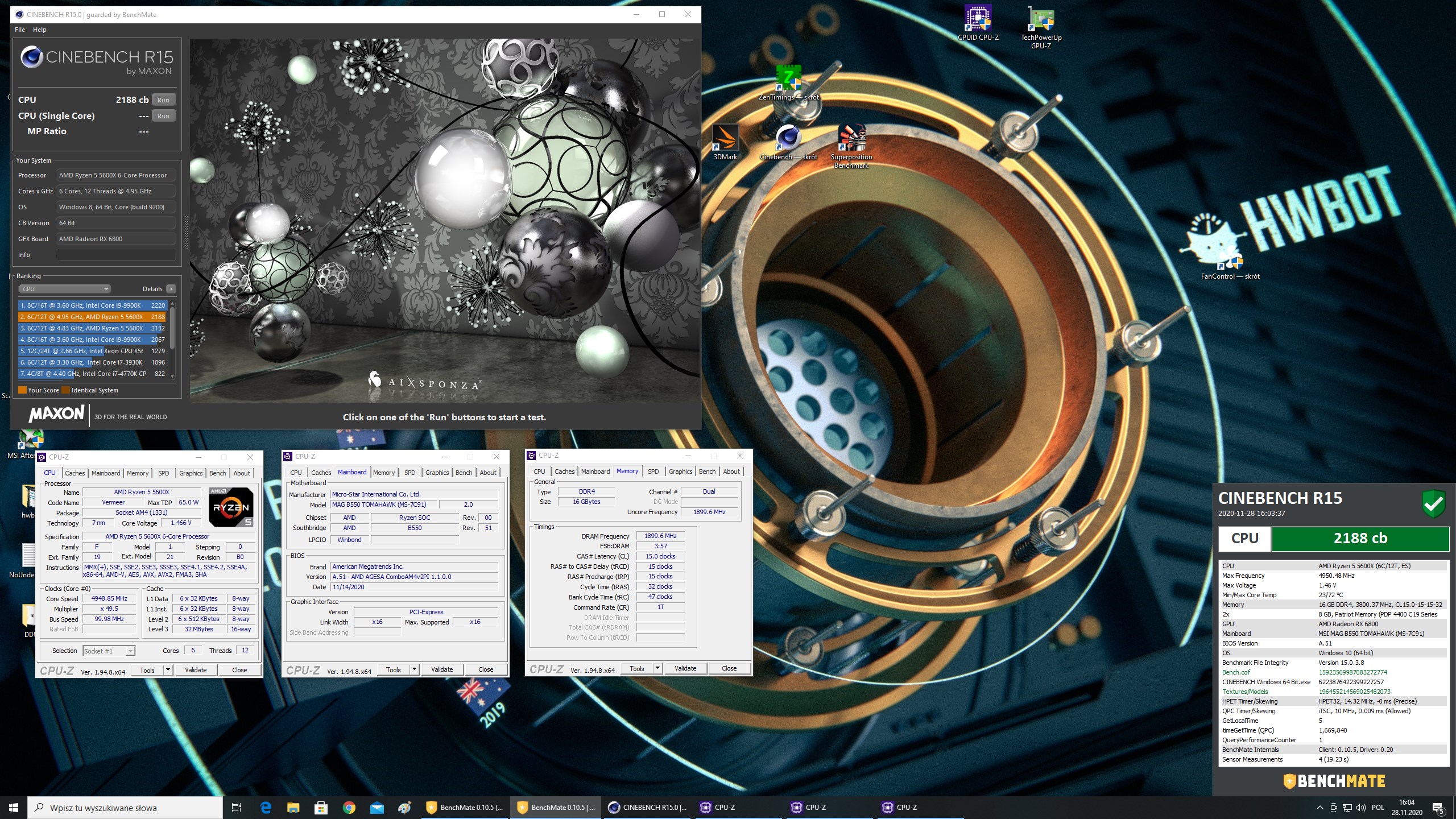Click the ranking Details arrow button
This screenshot has height=819, width=1456.
(171, 289)
